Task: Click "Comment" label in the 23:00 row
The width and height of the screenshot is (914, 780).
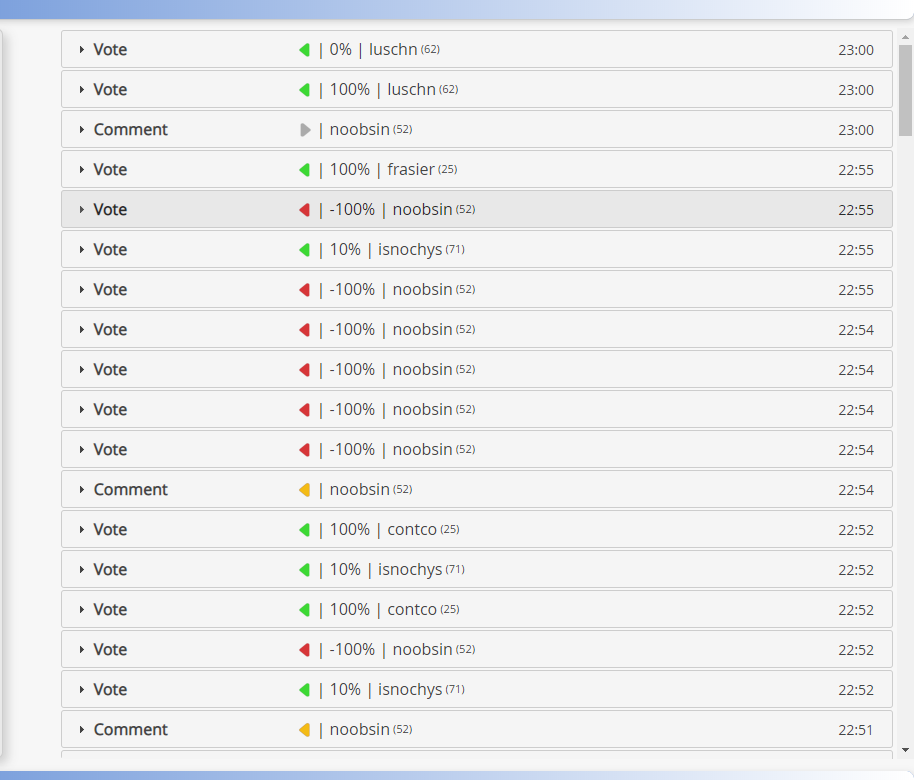Action: click(x=131, y=129)
